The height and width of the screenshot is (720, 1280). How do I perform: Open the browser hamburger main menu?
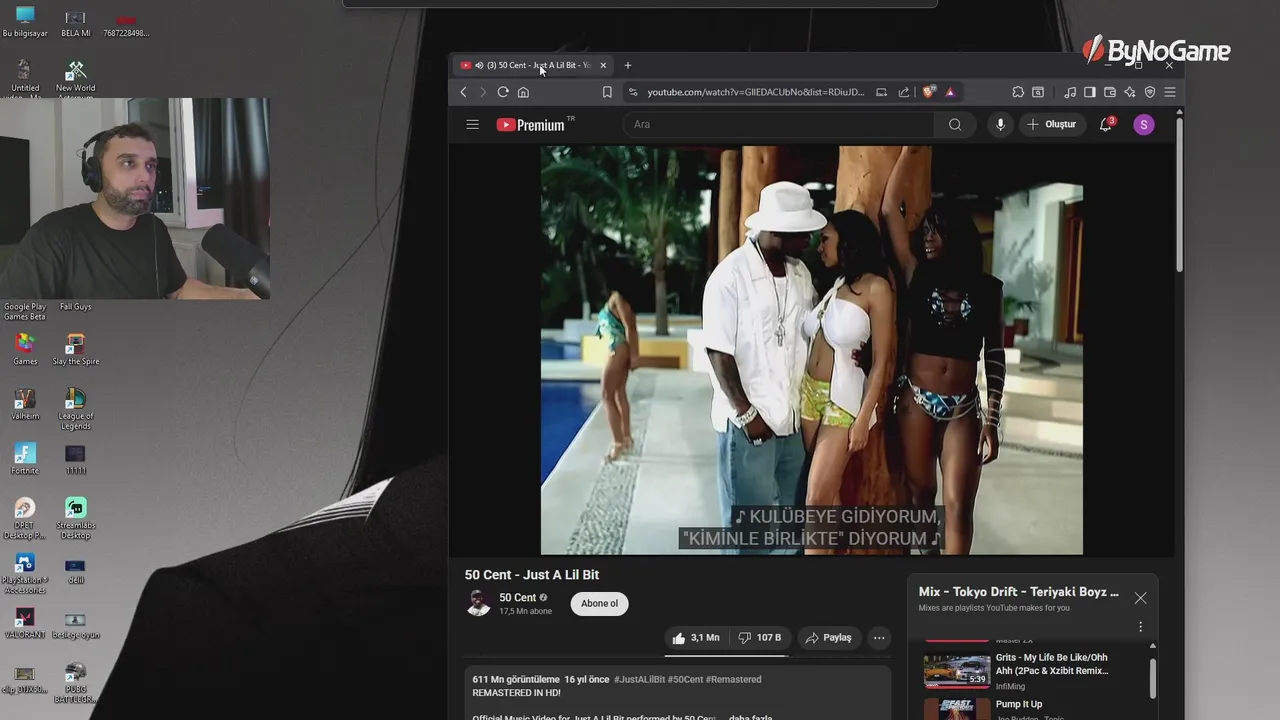click(1170, 92)
